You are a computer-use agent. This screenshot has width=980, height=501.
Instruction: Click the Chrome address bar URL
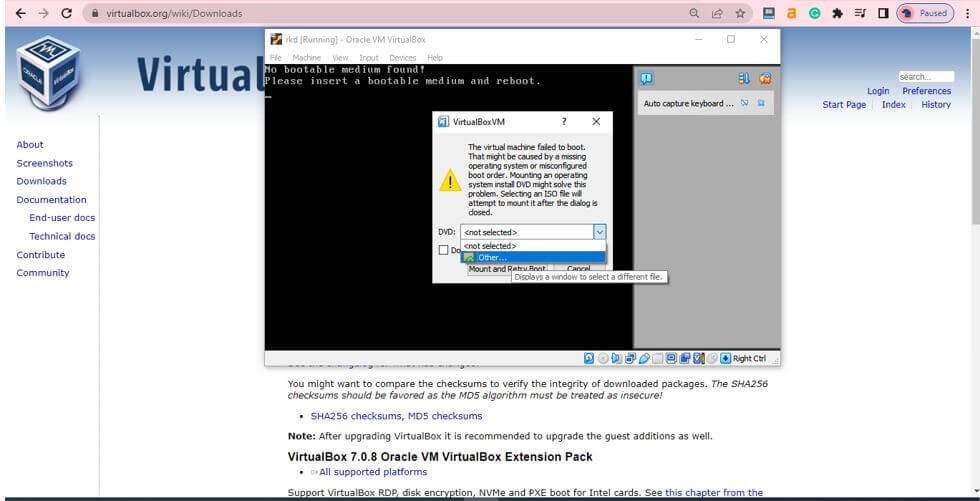(174, 13)
